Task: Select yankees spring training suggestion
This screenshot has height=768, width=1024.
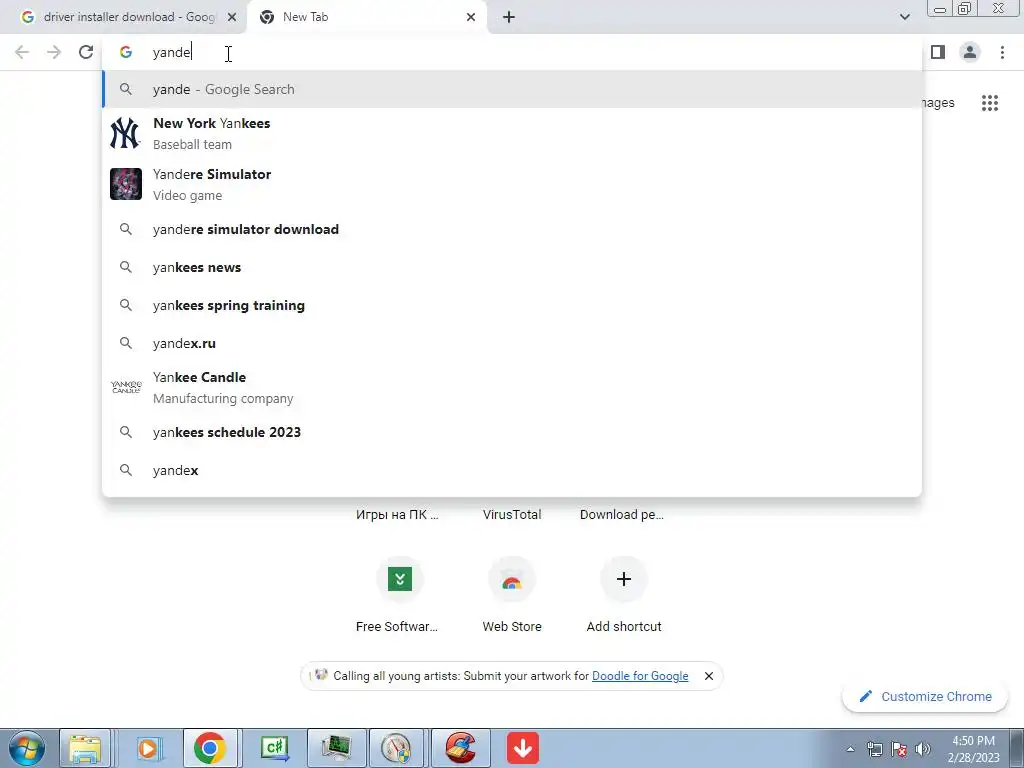Action: point(512,305)
